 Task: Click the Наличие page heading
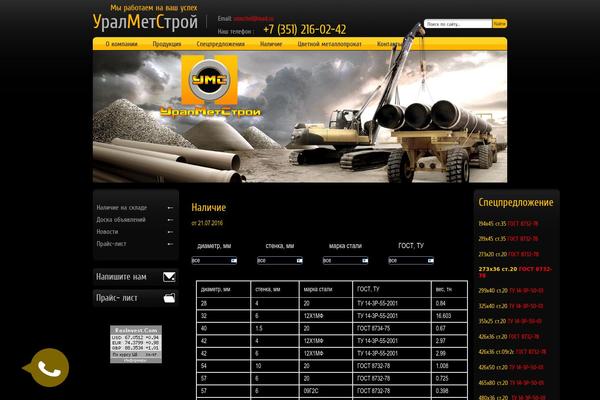(x=209, y=207)
